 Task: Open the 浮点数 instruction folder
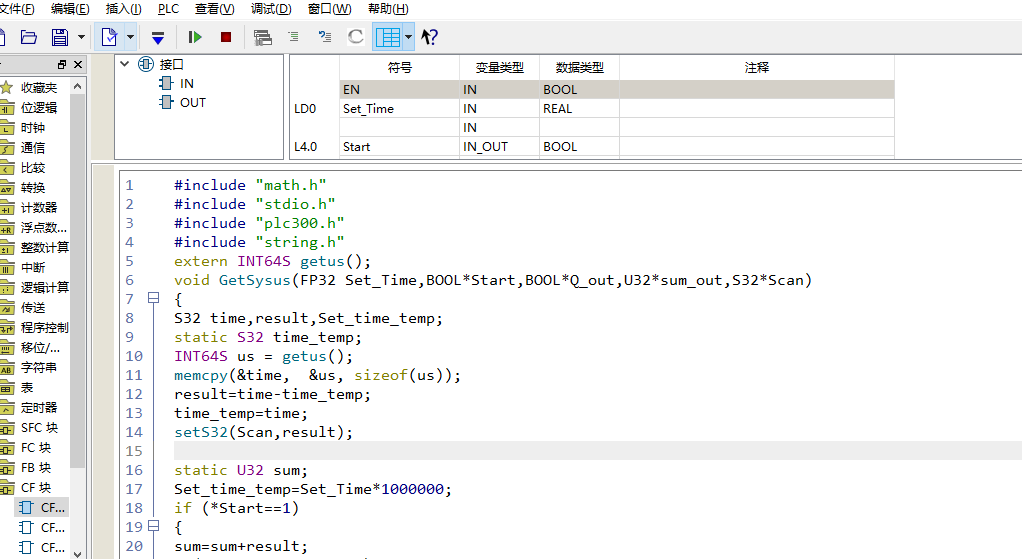(x=44, y=227)
